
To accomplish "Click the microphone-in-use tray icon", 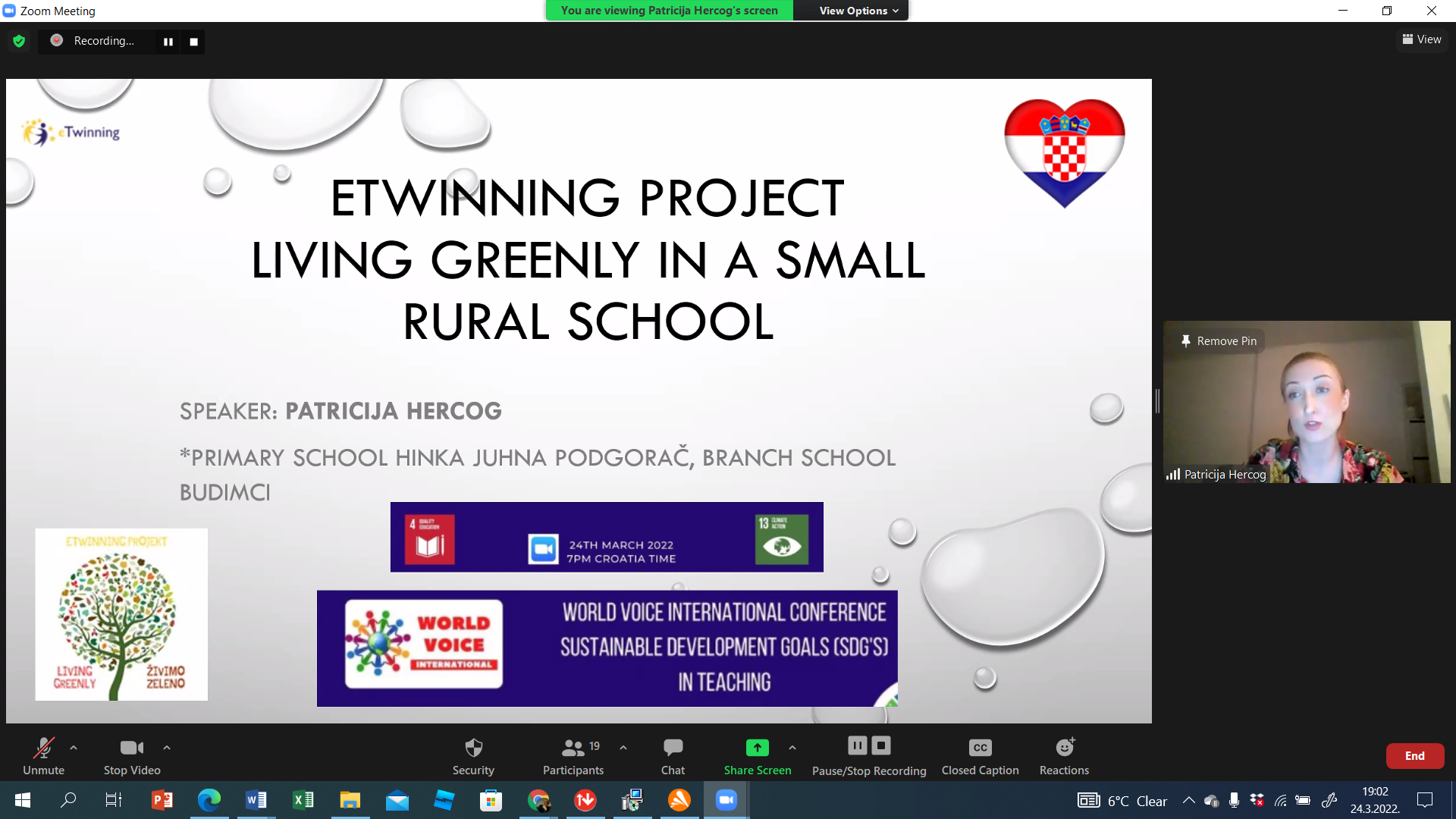I will (1234, 800).
